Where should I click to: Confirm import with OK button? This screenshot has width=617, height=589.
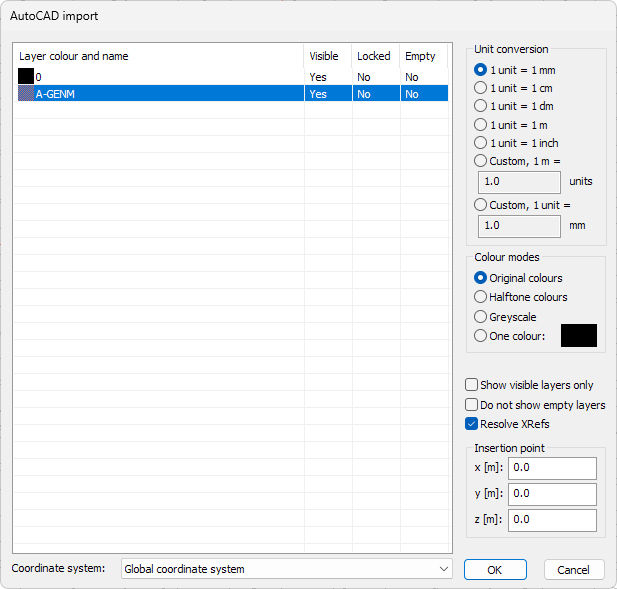coord(495,569)
